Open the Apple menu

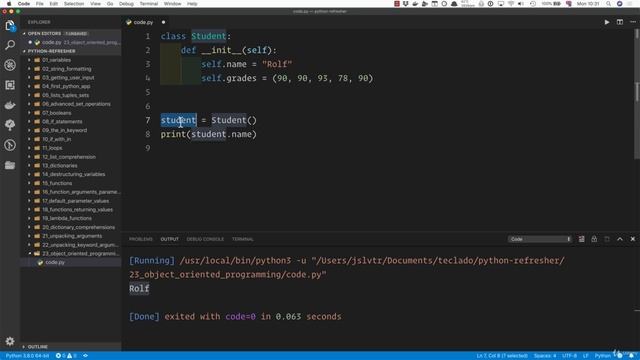tap(9, 4)
